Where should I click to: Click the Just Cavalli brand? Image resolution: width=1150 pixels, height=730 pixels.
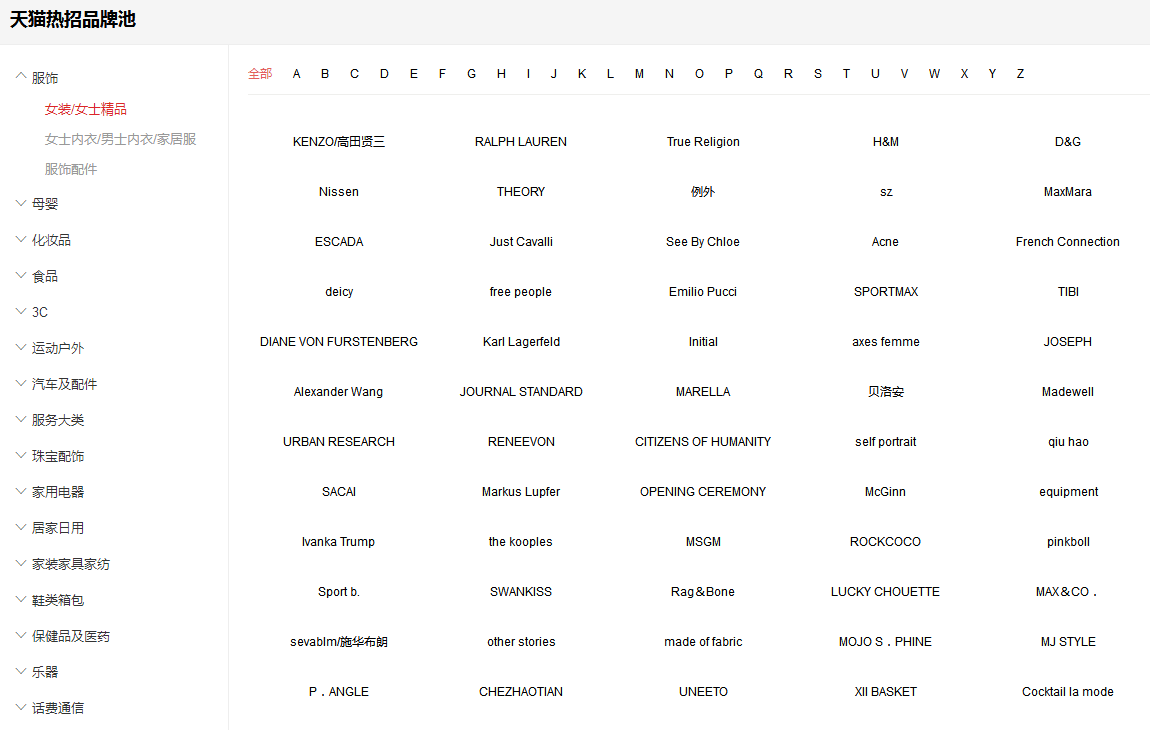(521, 241)
